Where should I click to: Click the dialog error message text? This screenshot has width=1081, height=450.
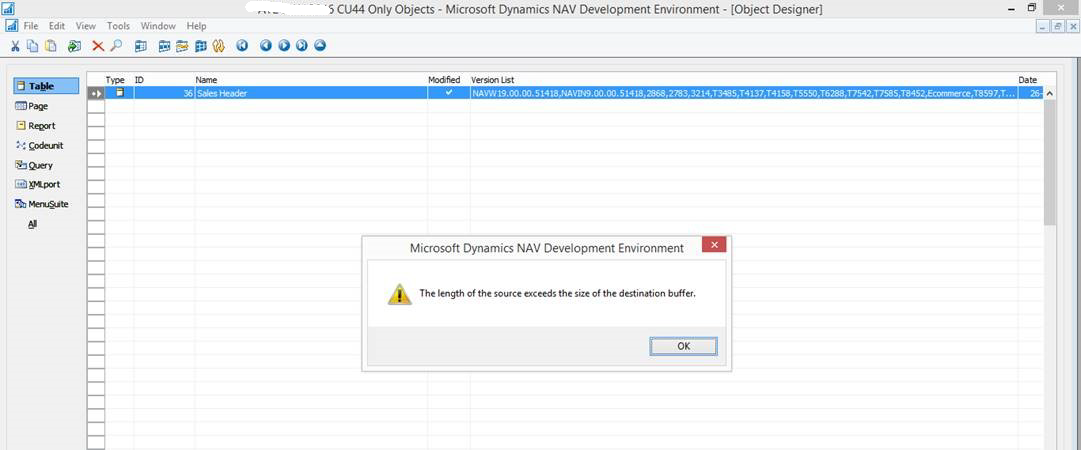[x=558, y=294]
